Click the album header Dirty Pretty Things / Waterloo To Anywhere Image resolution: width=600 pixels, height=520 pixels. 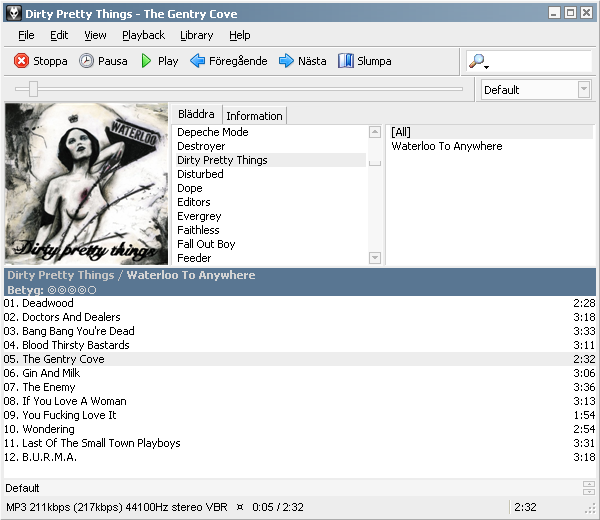(131, 275)
